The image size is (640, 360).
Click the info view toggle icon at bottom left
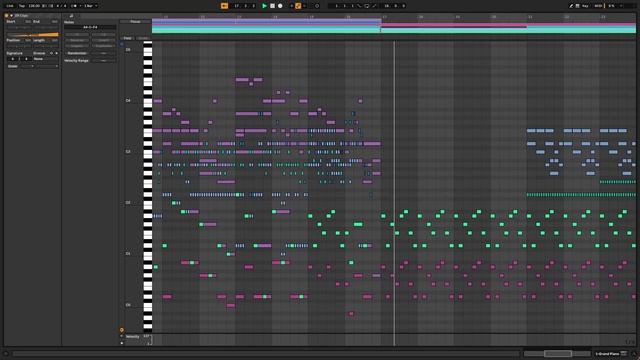click(6, 353)
